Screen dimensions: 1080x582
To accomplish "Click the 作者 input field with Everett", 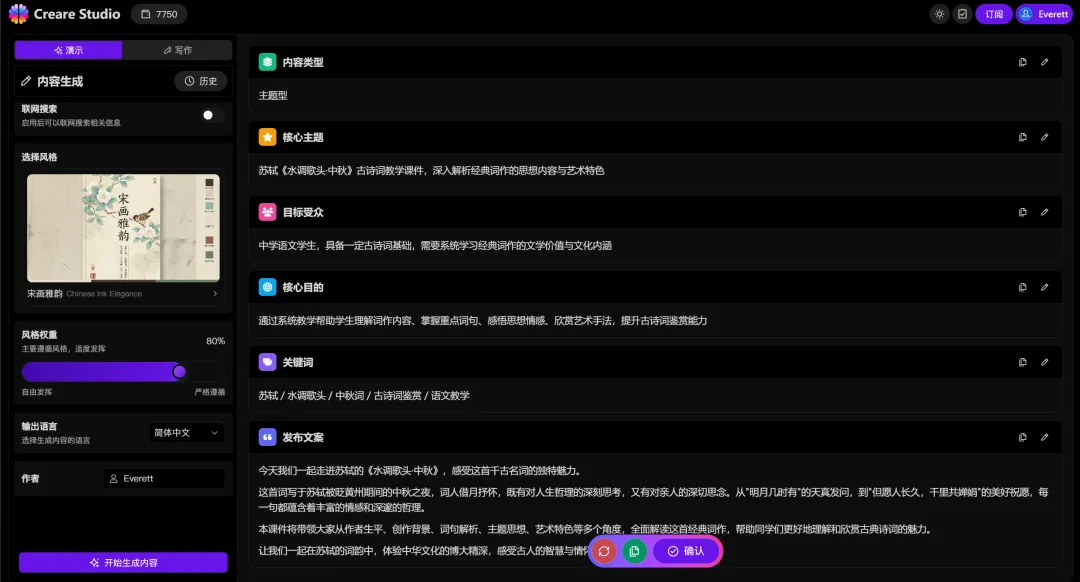I will 164,479.
